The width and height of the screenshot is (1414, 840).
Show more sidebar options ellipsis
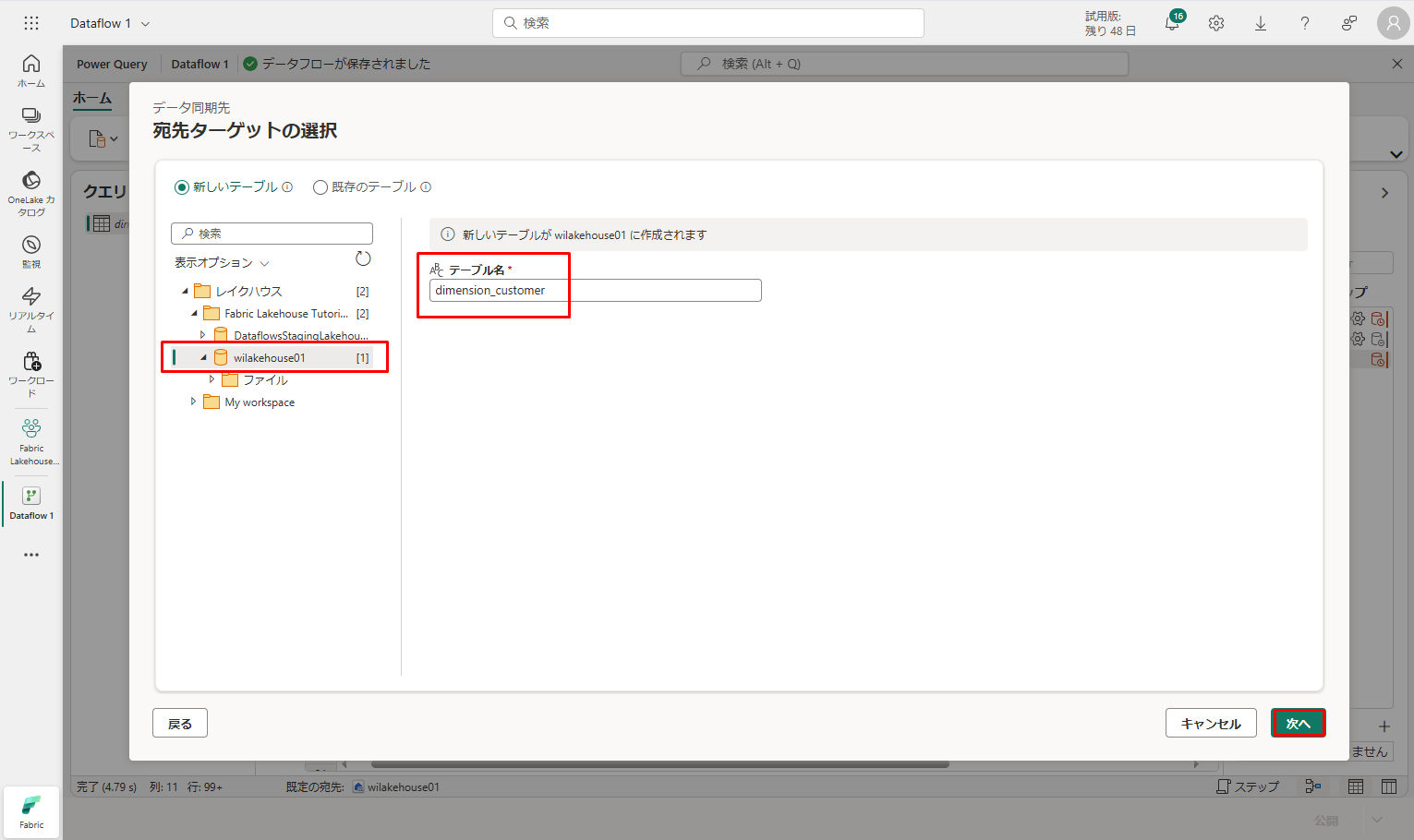[x=31, y=555]
